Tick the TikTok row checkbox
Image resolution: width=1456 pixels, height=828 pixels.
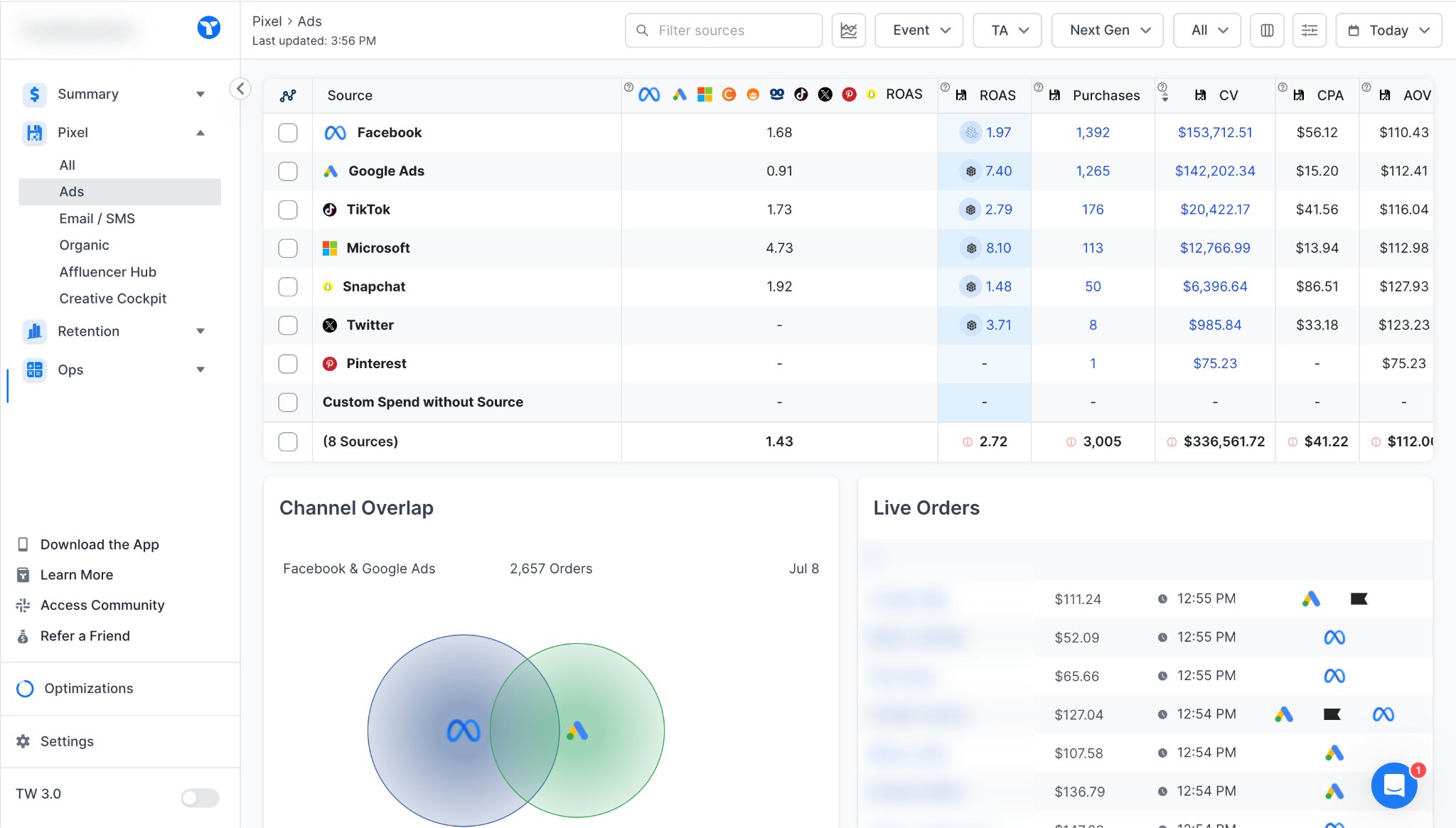click(x=288, y=210)
